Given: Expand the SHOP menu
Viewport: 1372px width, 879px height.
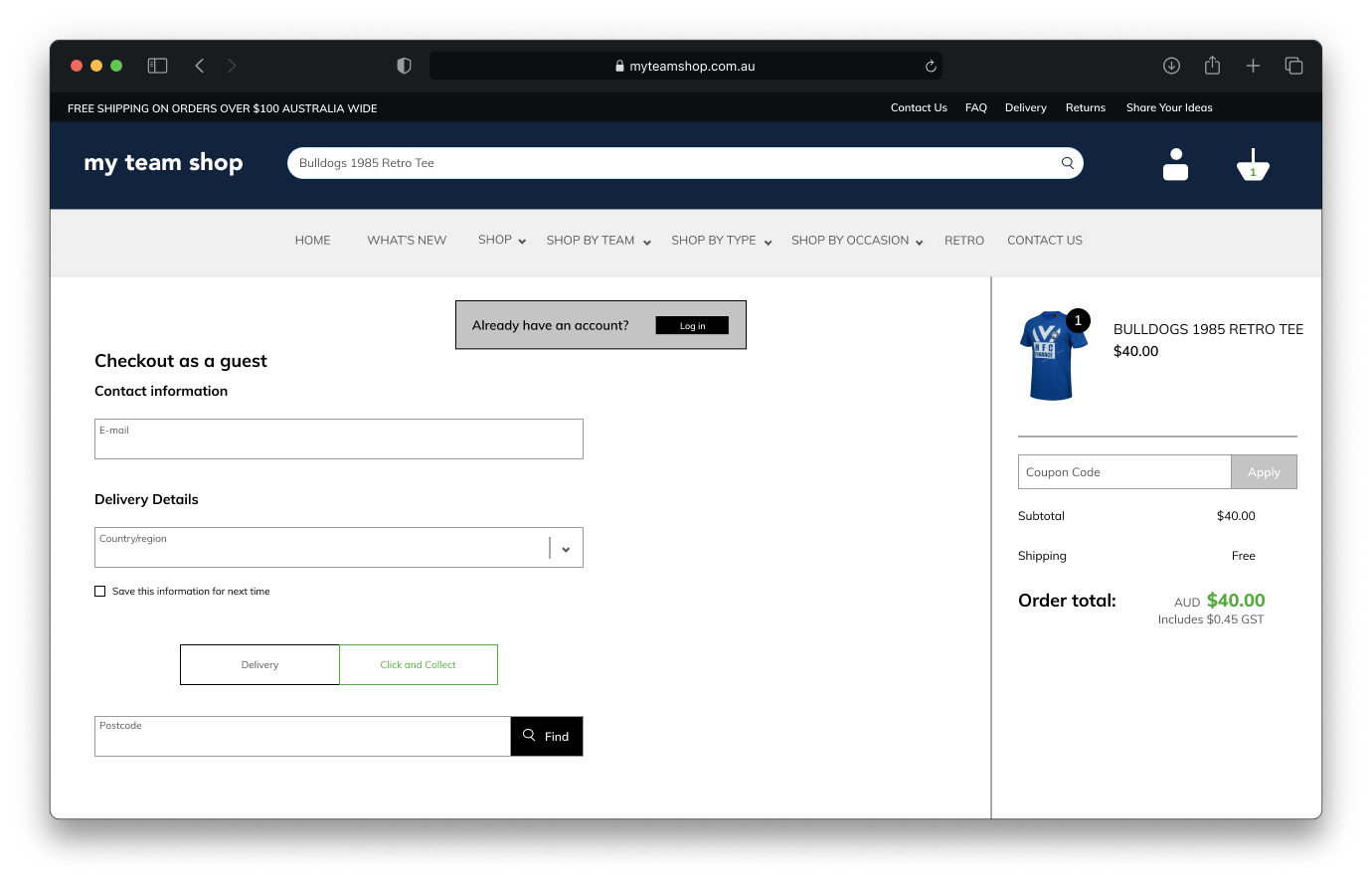Looking at the screenshot, I should click(x=502, y=241).
